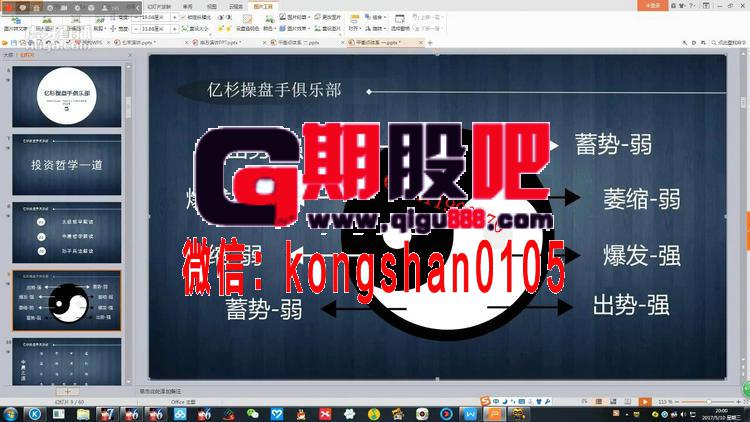Switch to the 平衡仓体系二.pptx document tab
The image size is (750, 422).
coord(304,43)
